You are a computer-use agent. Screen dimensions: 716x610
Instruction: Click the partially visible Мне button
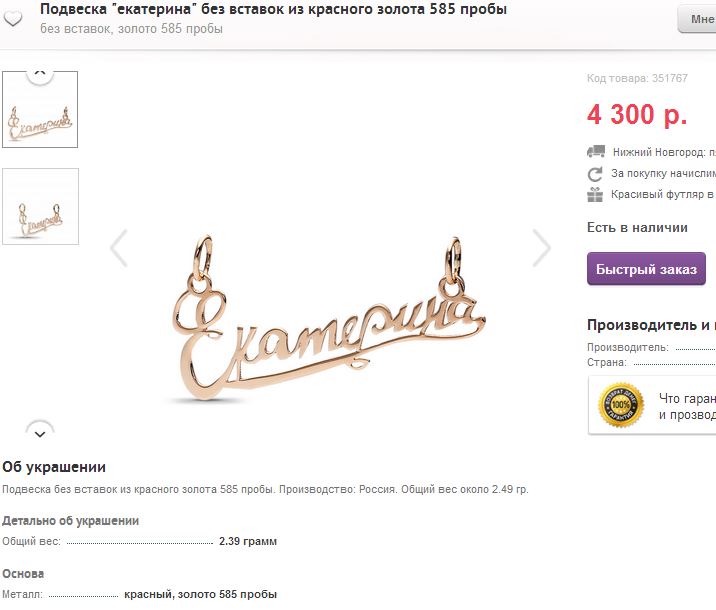pos(697,18)
